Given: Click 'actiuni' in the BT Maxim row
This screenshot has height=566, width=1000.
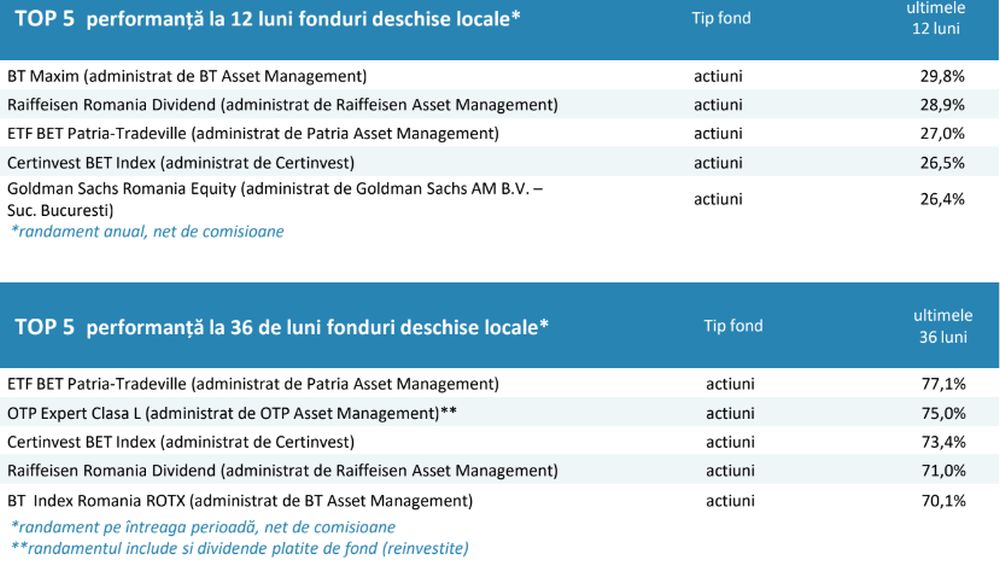Looking at the screenshot, I should point(718,76).
